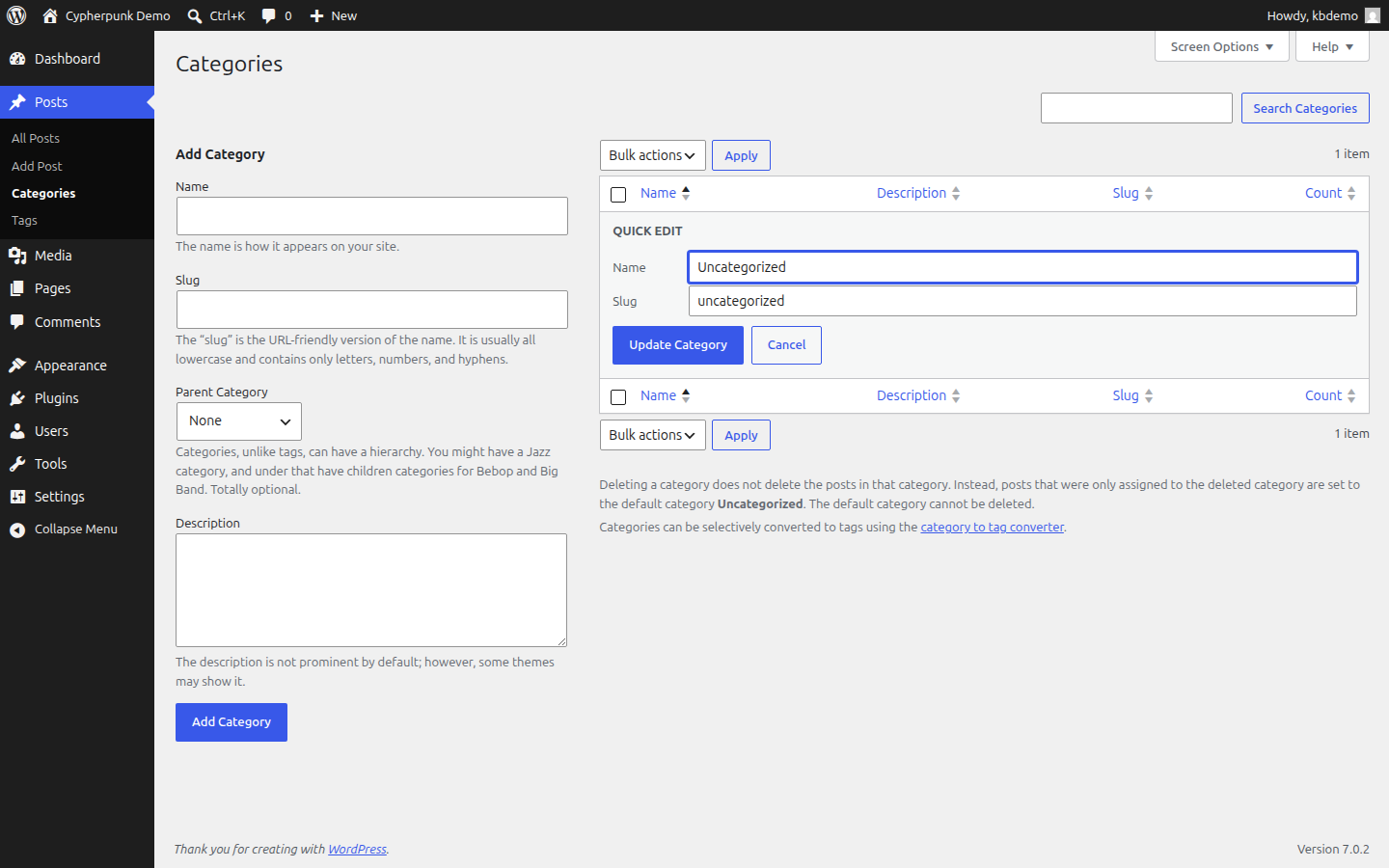Open the Dashboard menu
The height and width of the screenshot is (868, 1389).
tap(77, 59)
